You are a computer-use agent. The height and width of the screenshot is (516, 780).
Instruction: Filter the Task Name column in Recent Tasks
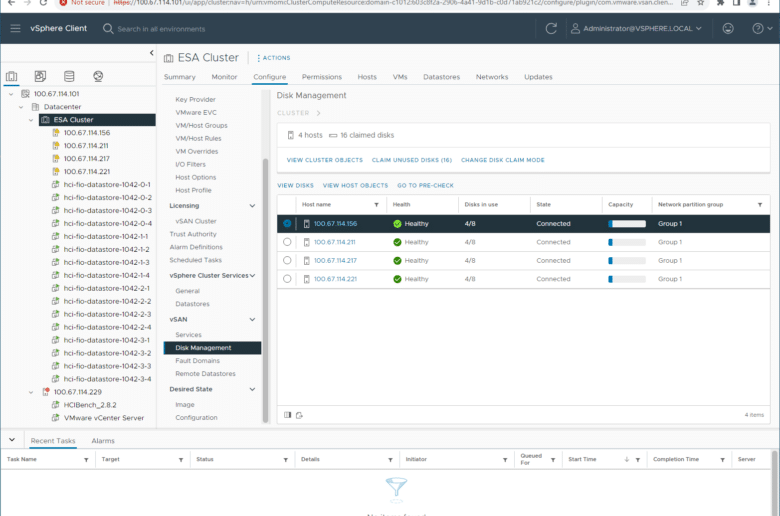(x=86, y=460)
